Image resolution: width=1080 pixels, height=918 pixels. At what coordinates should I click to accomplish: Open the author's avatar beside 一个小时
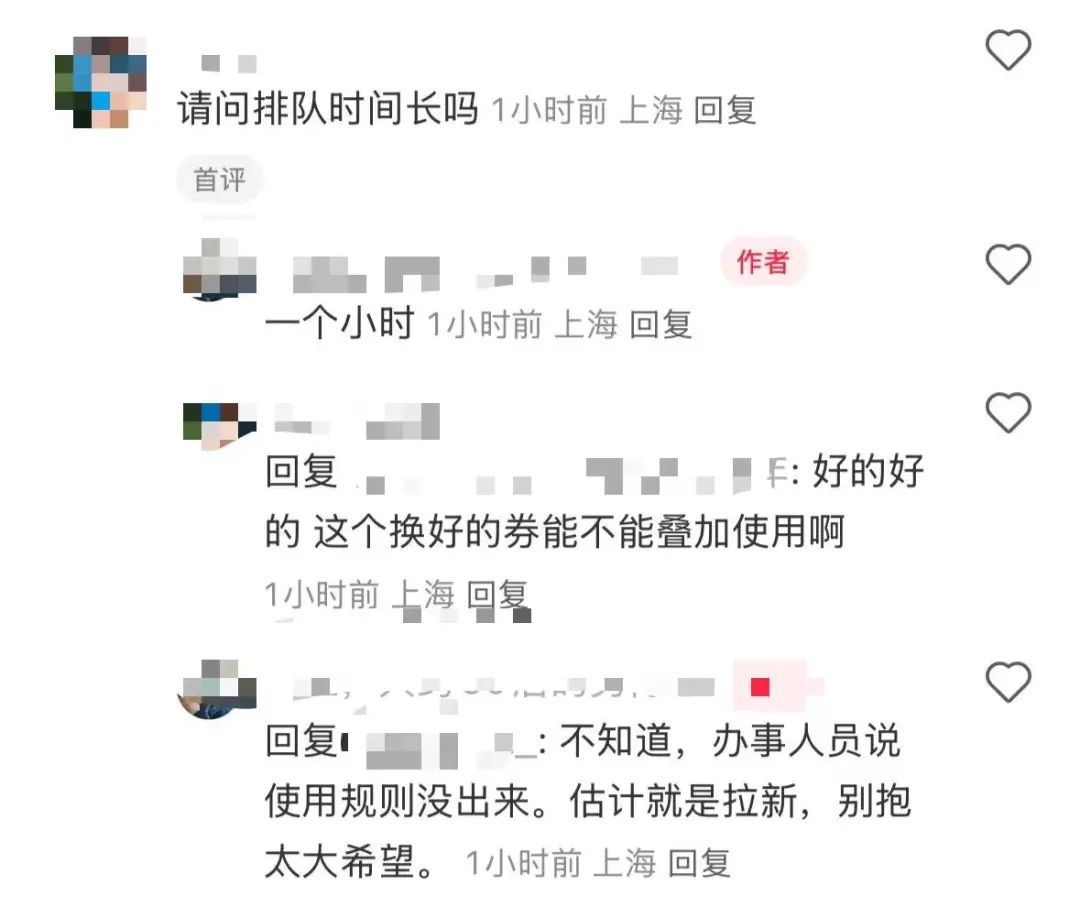pos(220,269)
